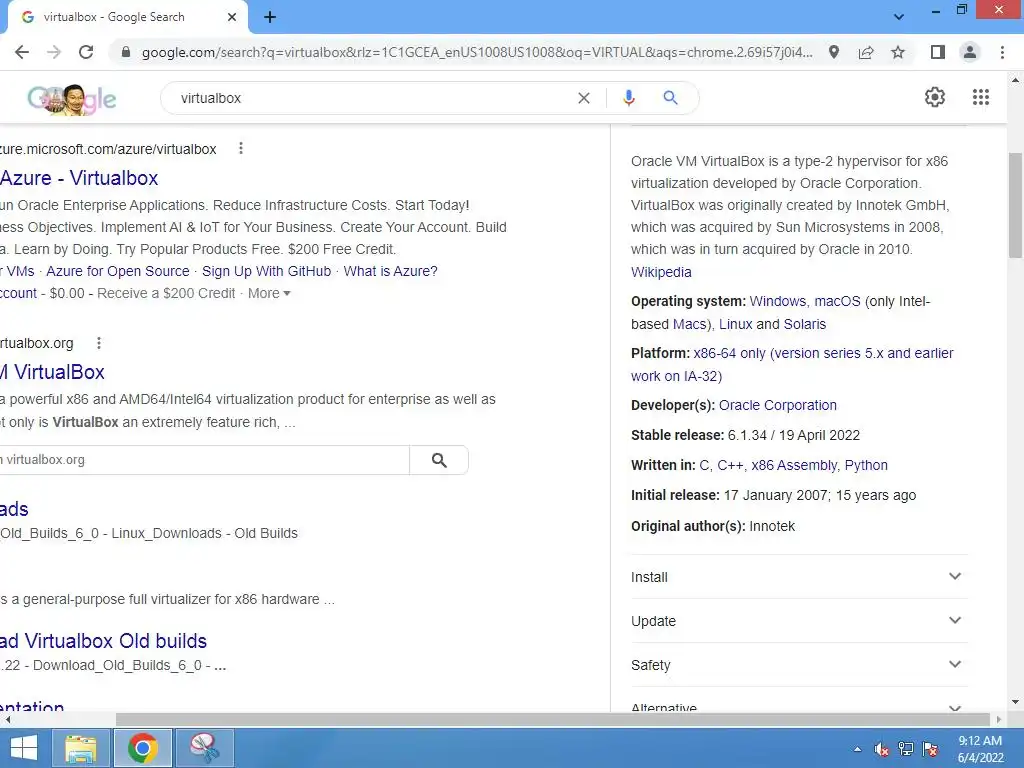The height and width of the screenshot is (768, 1024).
Task: Click the browser address bar URL
Action: pyautogui.click(x=477, y=52)
